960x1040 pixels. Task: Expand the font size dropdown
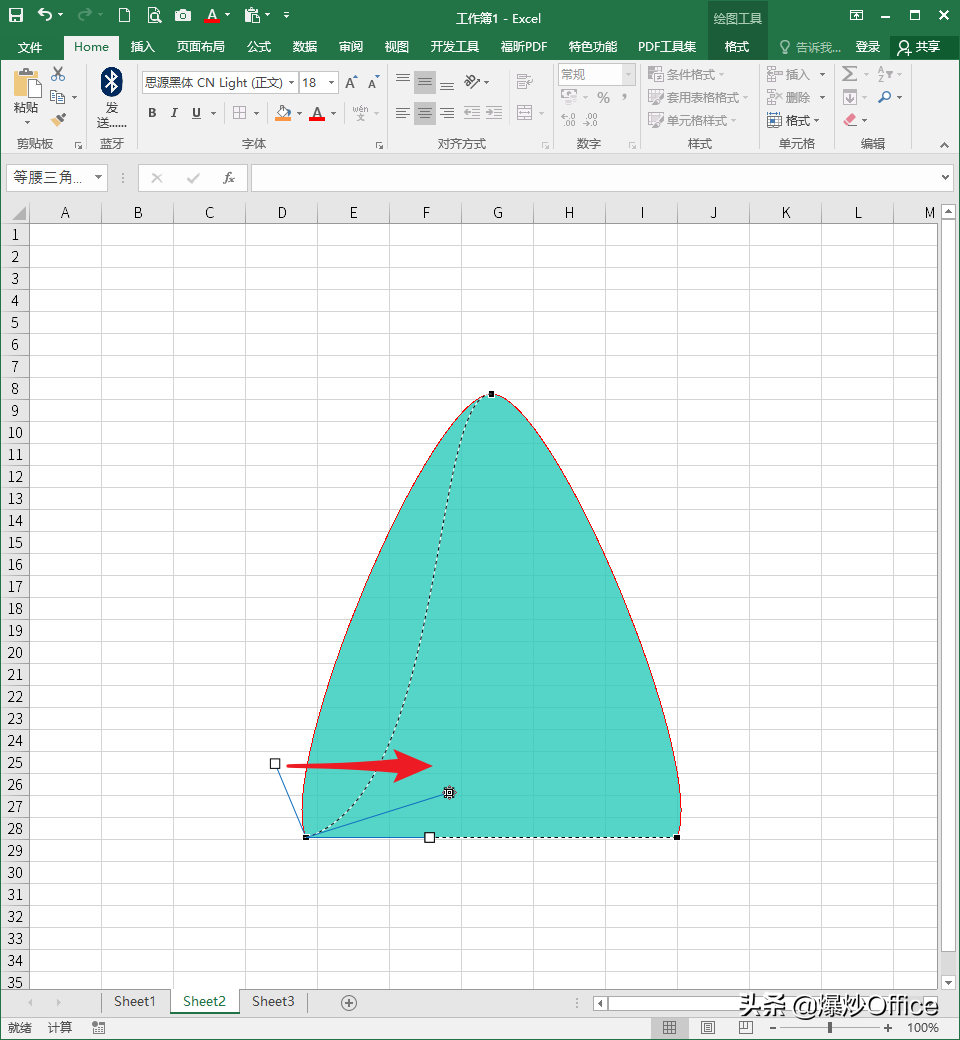click(x=331, y=83)
